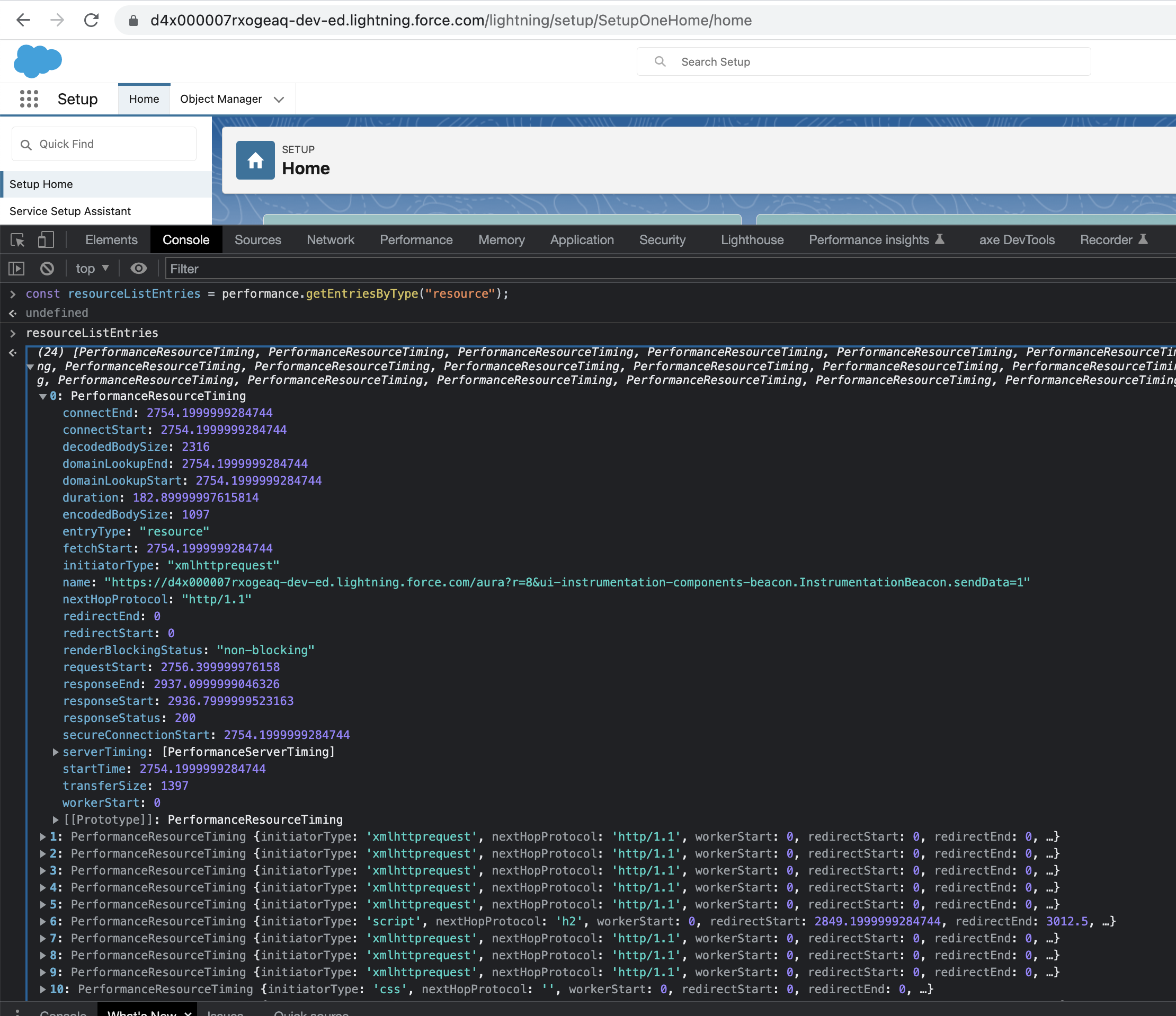Open the Network DevTools tab
This screenshot has height=1016, width=1176.
click(331, 240)
